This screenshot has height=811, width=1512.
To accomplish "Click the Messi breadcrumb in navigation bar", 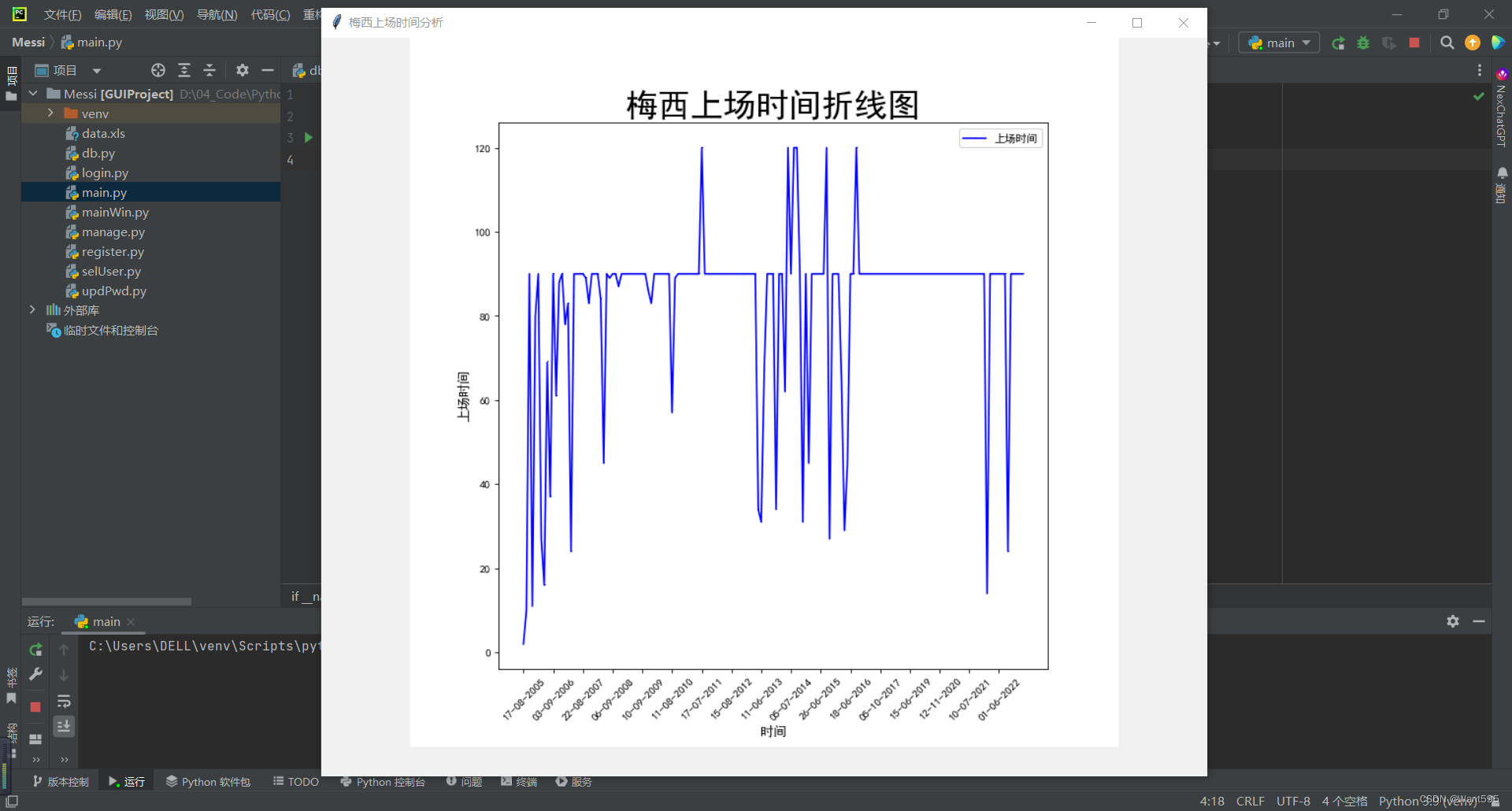I will 28,43.
